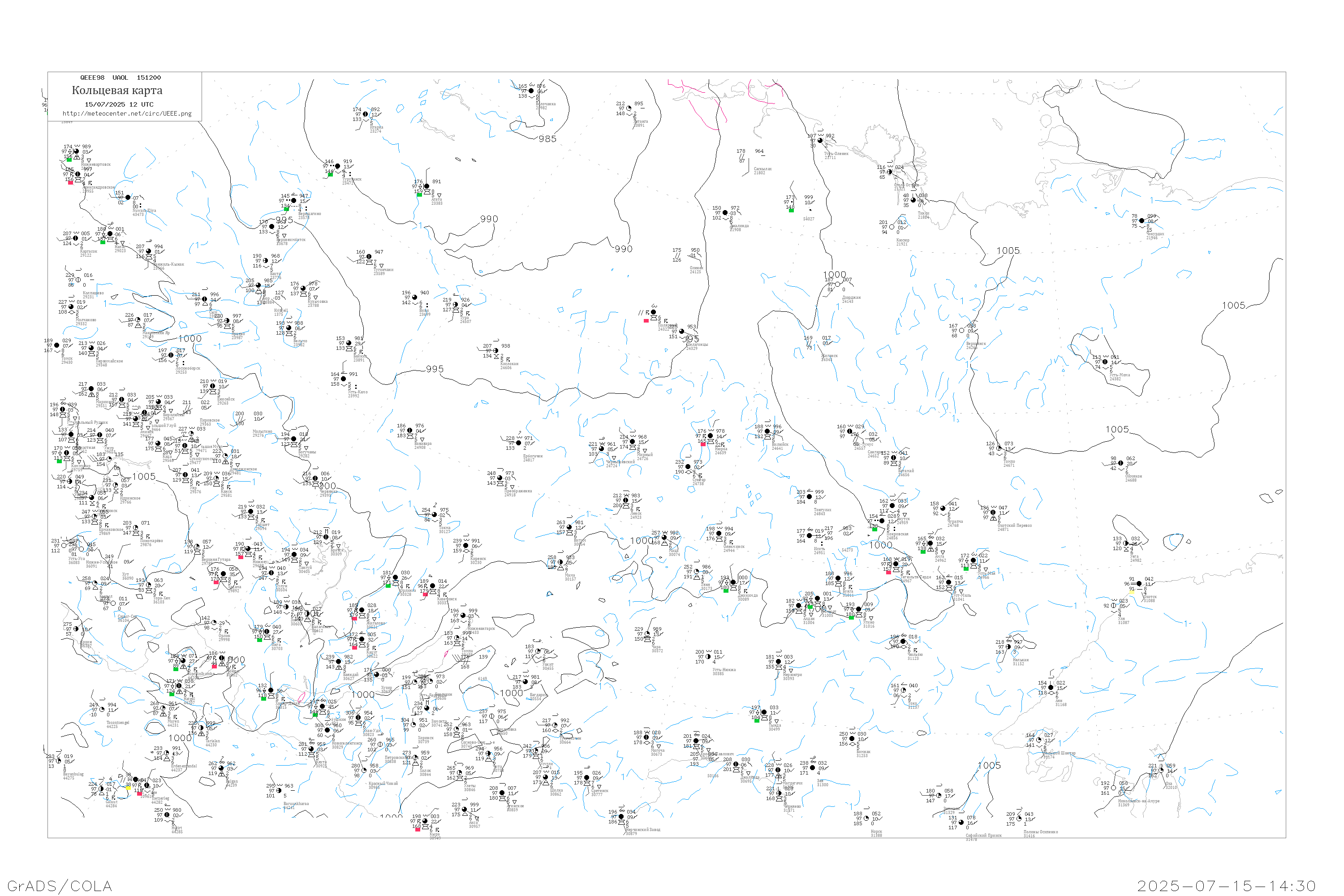This screenshot has height=896, width=1344.
Task: Click the Верхоянск station clear-sky circle
Action: point(962,330)
